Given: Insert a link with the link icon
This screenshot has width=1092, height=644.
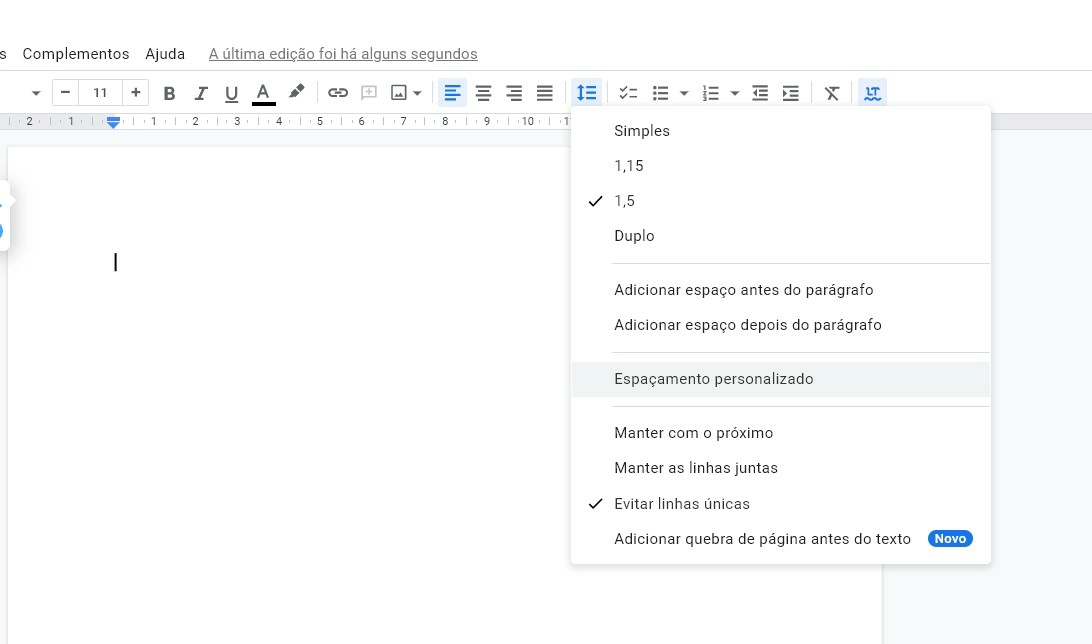Looking at the screenshot, I should tap(338, 93).
